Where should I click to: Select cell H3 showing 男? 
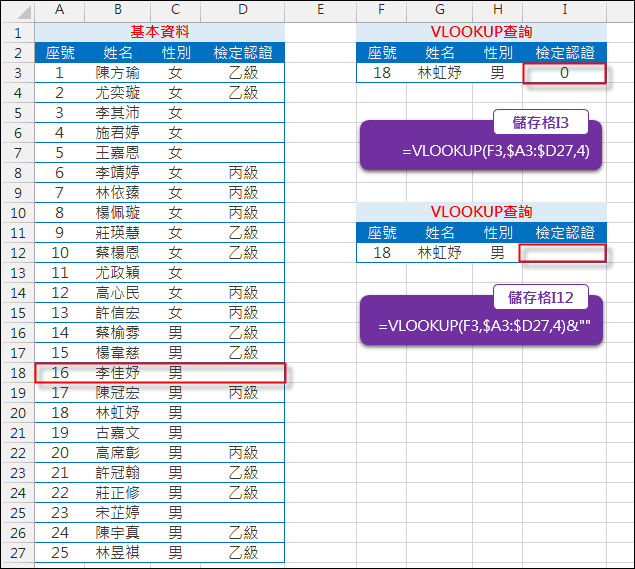click(x=497, y=73)
